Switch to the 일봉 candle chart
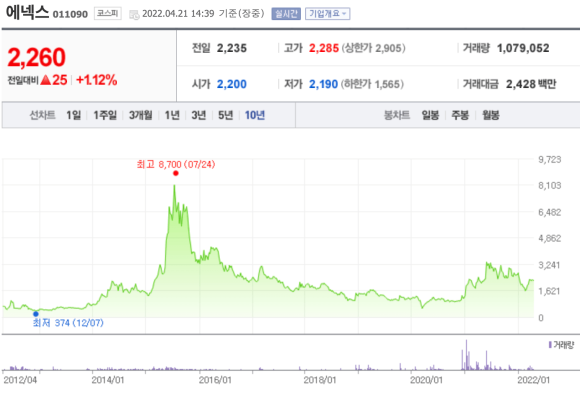 pos(430,115)
